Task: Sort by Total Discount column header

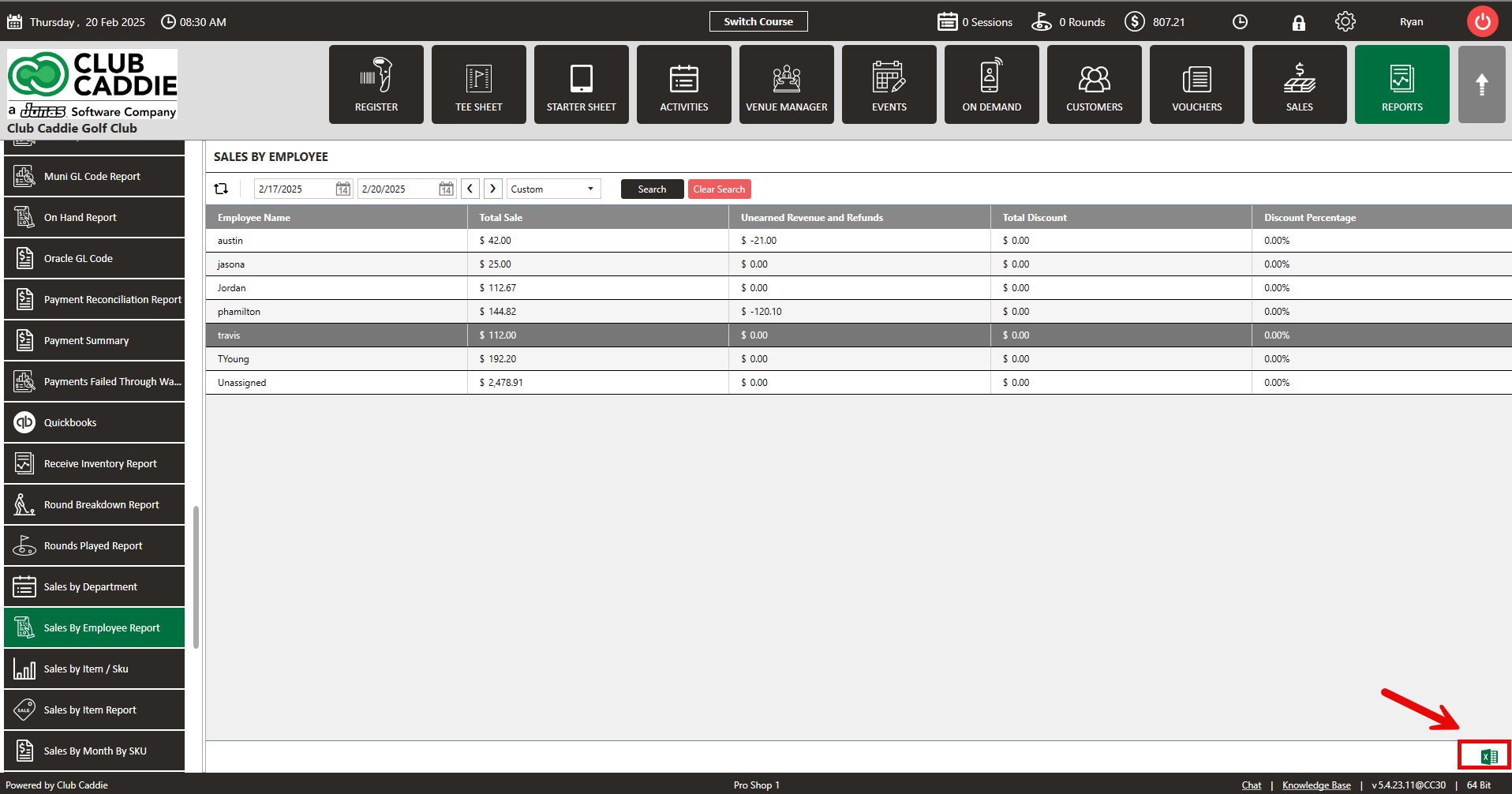Action: [1121, 217]
